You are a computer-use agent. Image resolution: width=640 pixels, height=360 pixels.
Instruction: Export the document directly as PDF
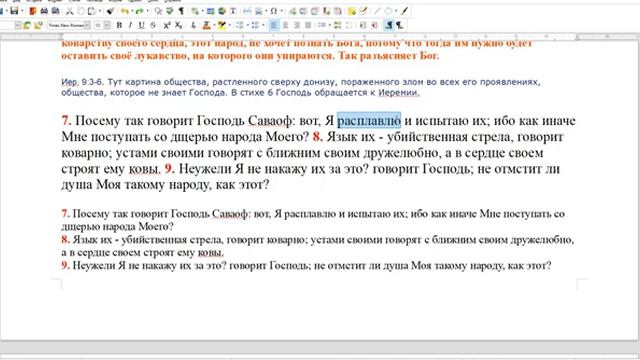pos(33,11)
